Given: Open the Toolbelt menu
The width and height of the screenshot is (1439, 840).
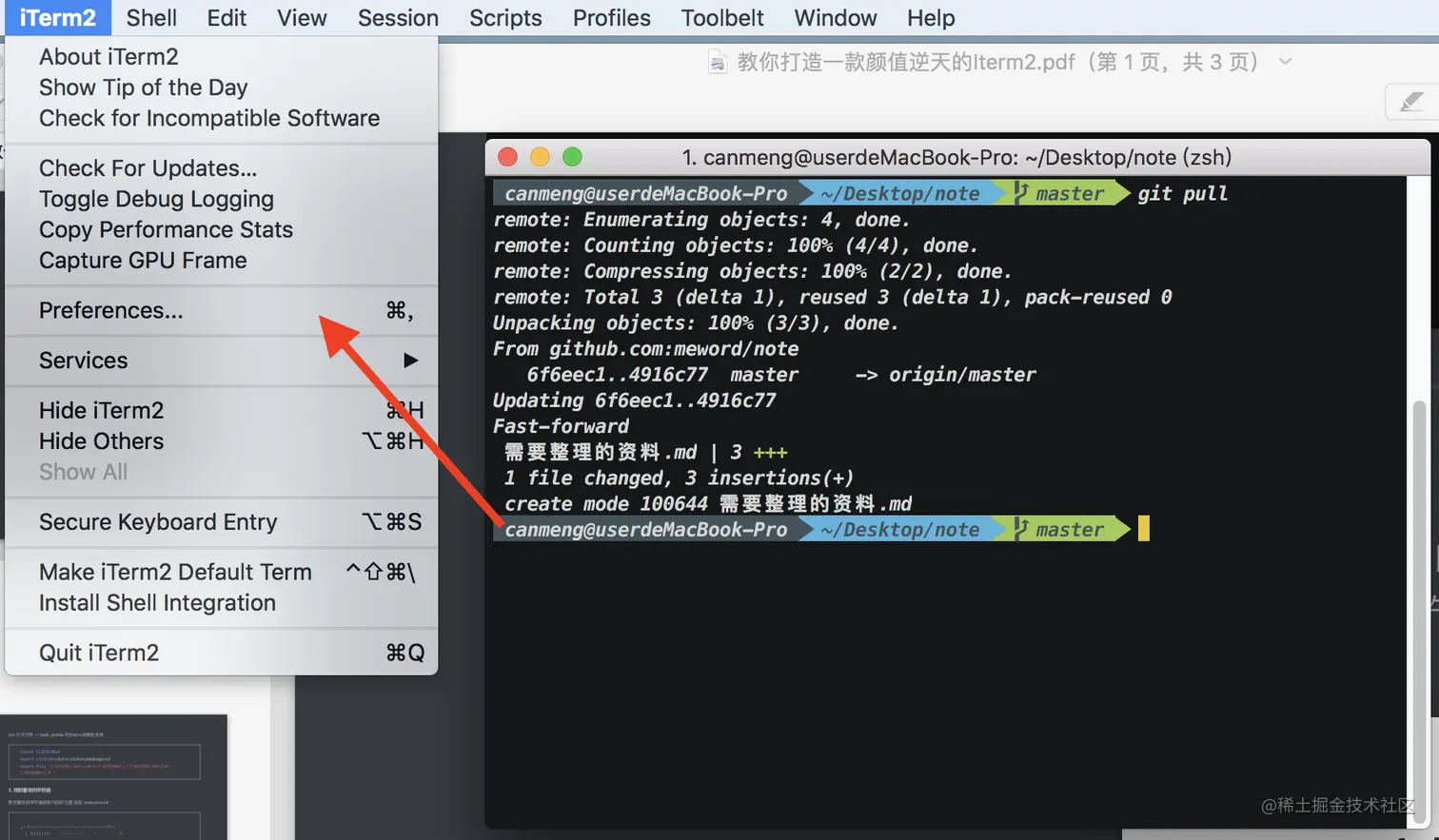Looking at the screenshot, I should [722, 18].
